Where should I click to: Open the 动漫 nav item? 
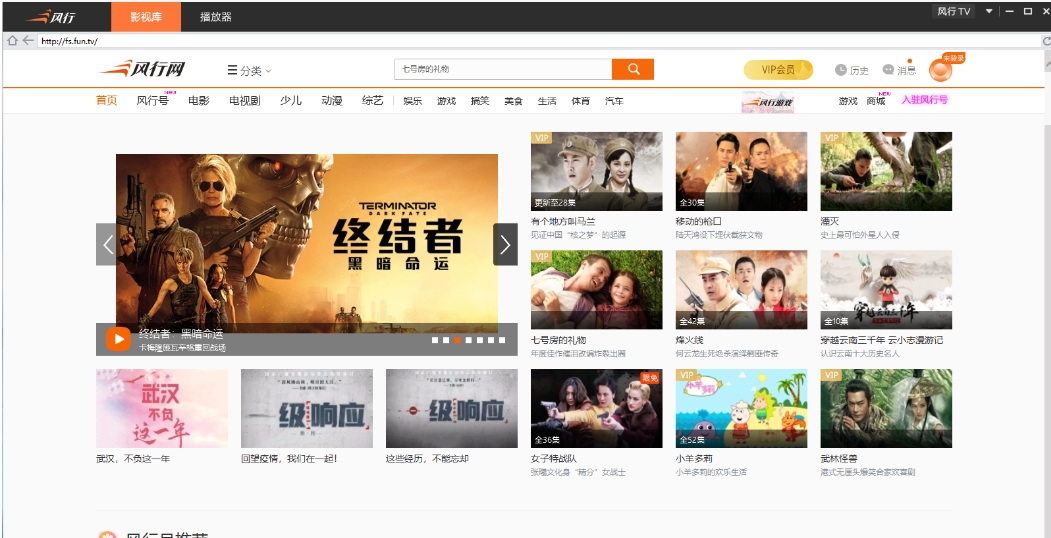(332, 100)
